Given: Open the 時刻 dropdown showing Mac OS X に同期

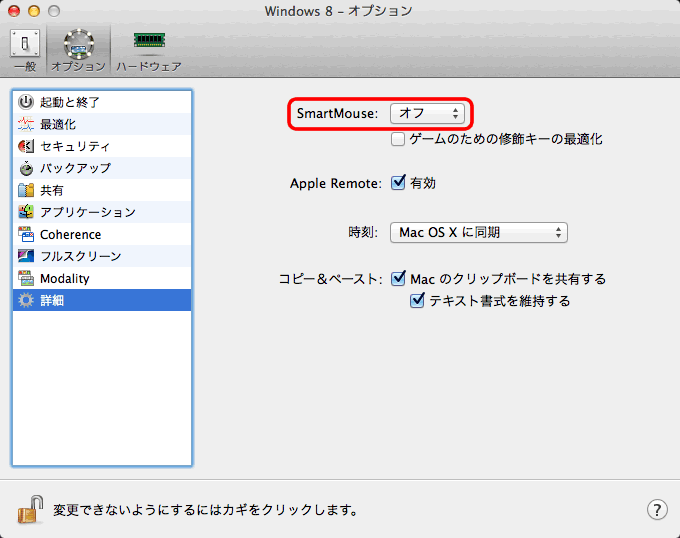Looking at the screenshot, I should pos(479,233).
